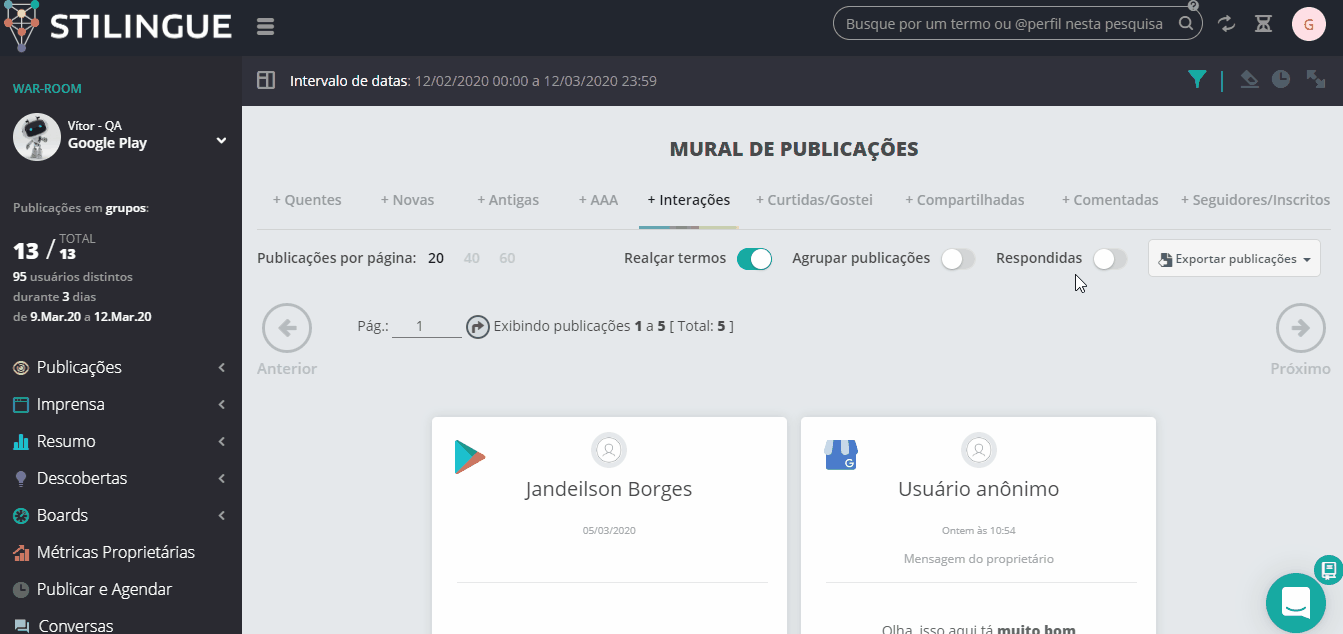The image size is (1343, 634).
Task: Enable the Agrupar publicações toggle
Action: (957, 259)
